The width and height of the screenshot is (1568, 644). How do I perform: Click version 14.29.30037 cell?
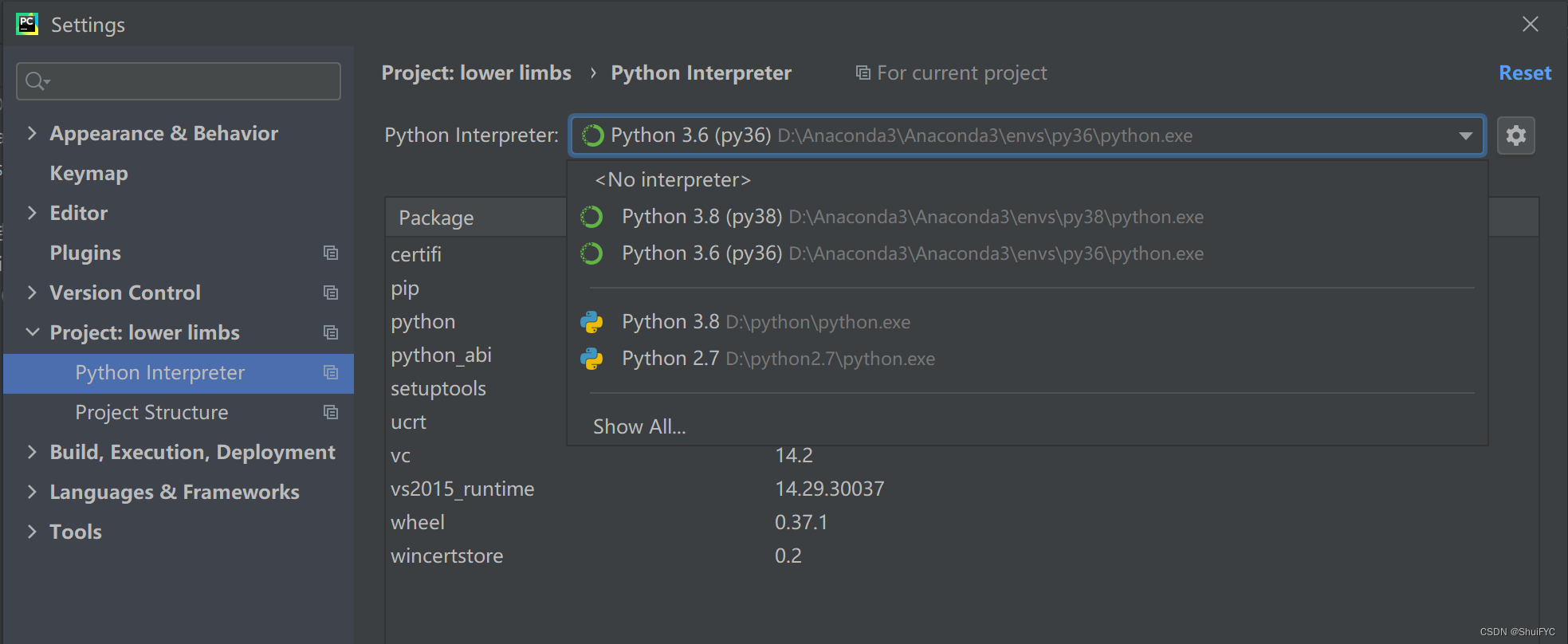tap(829, 489)
